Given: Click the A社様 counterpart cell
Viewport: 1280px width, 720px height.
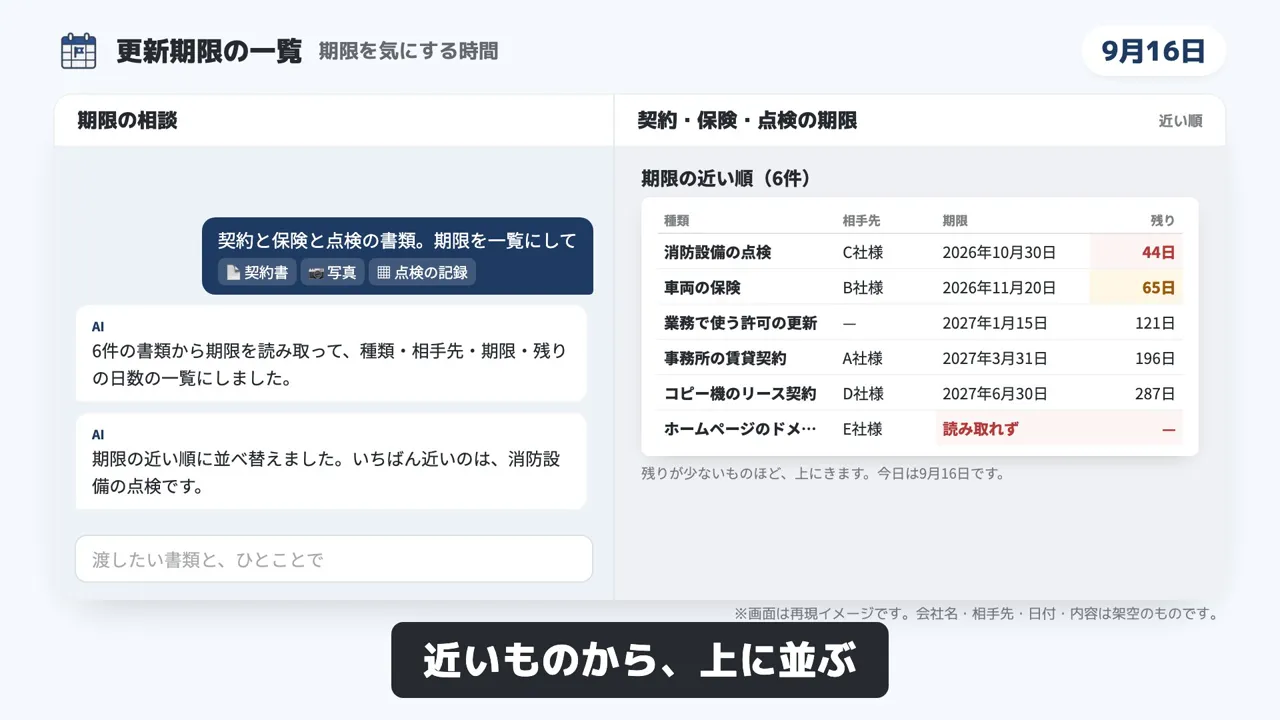Looking at the screenshot, I should (863, 358).
